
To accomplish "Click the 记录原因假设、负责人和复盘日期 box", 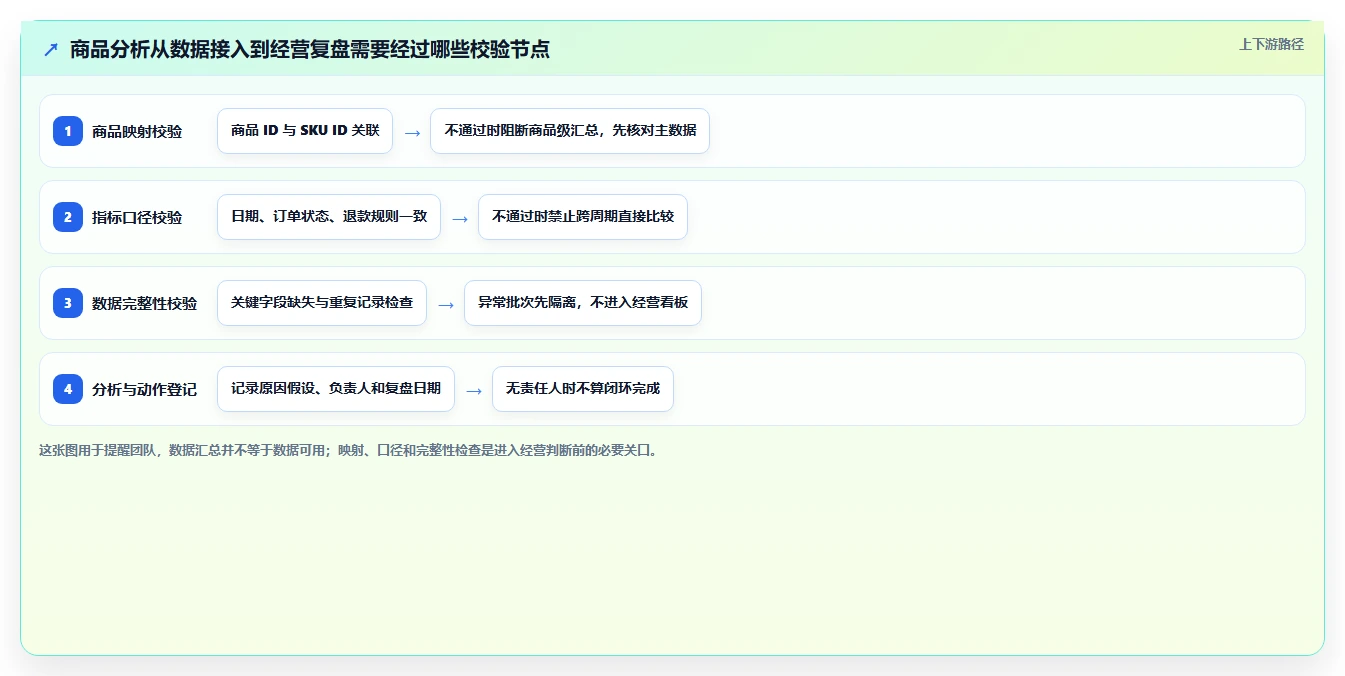I will [x=336, y=389].
